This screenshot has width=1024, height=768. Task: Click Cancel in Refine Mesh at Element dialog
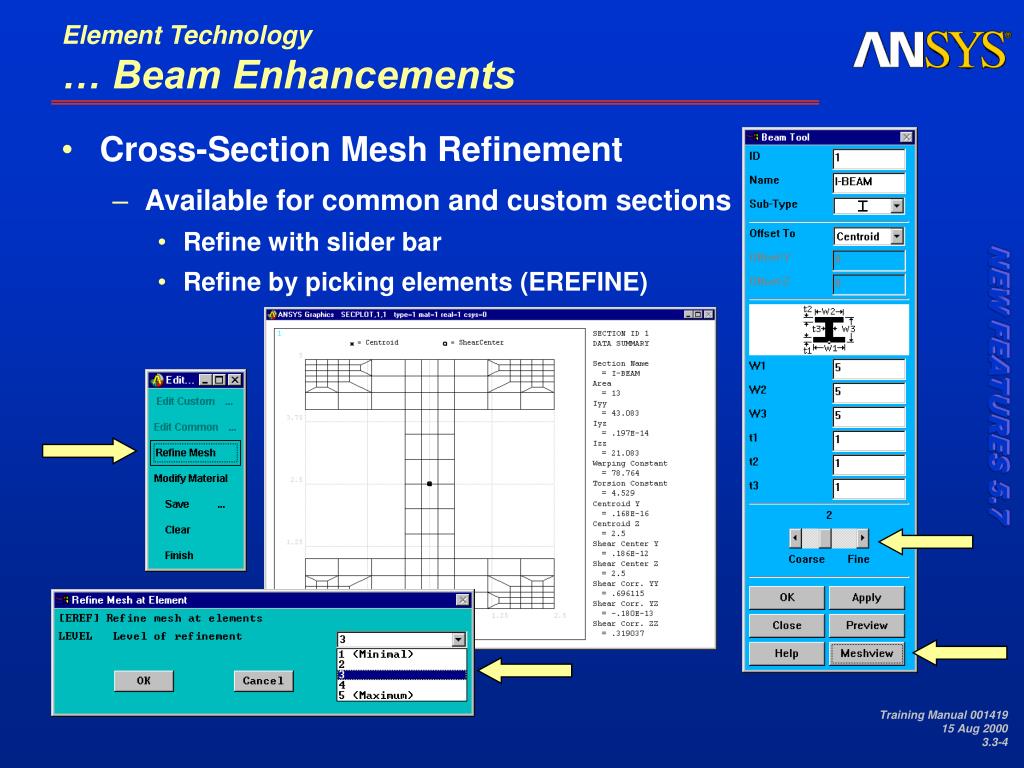coord(263,680)
